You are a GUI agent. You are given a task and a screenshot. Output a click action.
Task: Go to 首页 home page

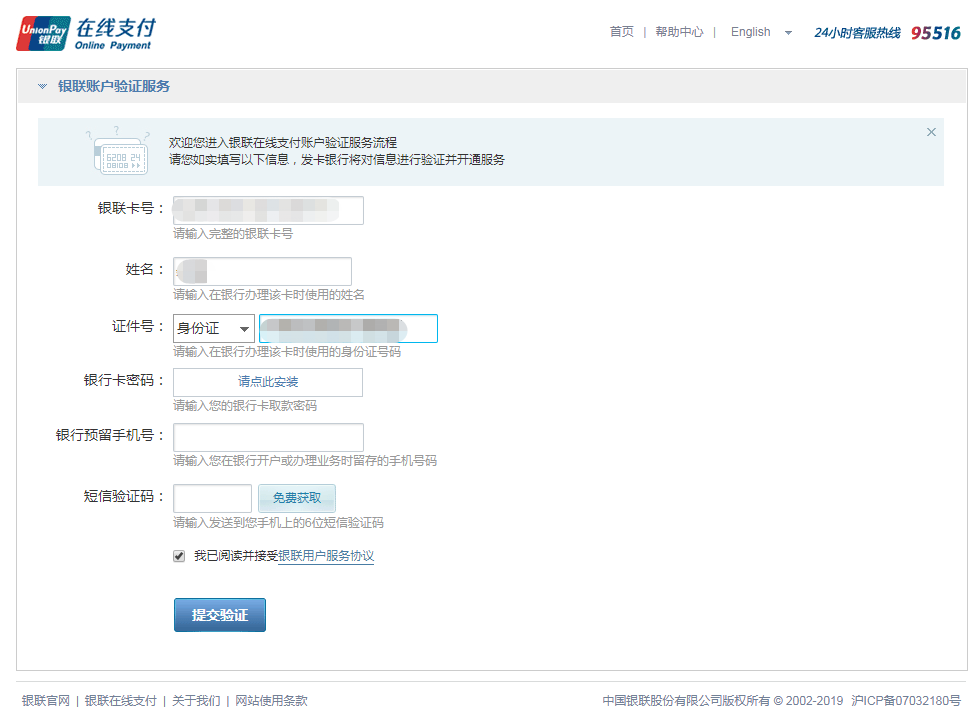coord(621,32)
